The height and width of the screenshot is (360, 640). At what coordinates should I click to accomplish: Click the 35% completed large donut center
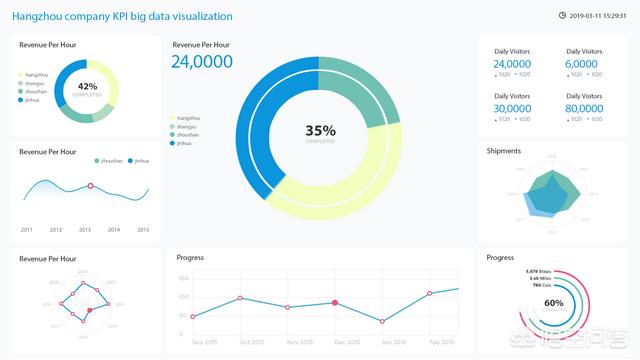320,134
